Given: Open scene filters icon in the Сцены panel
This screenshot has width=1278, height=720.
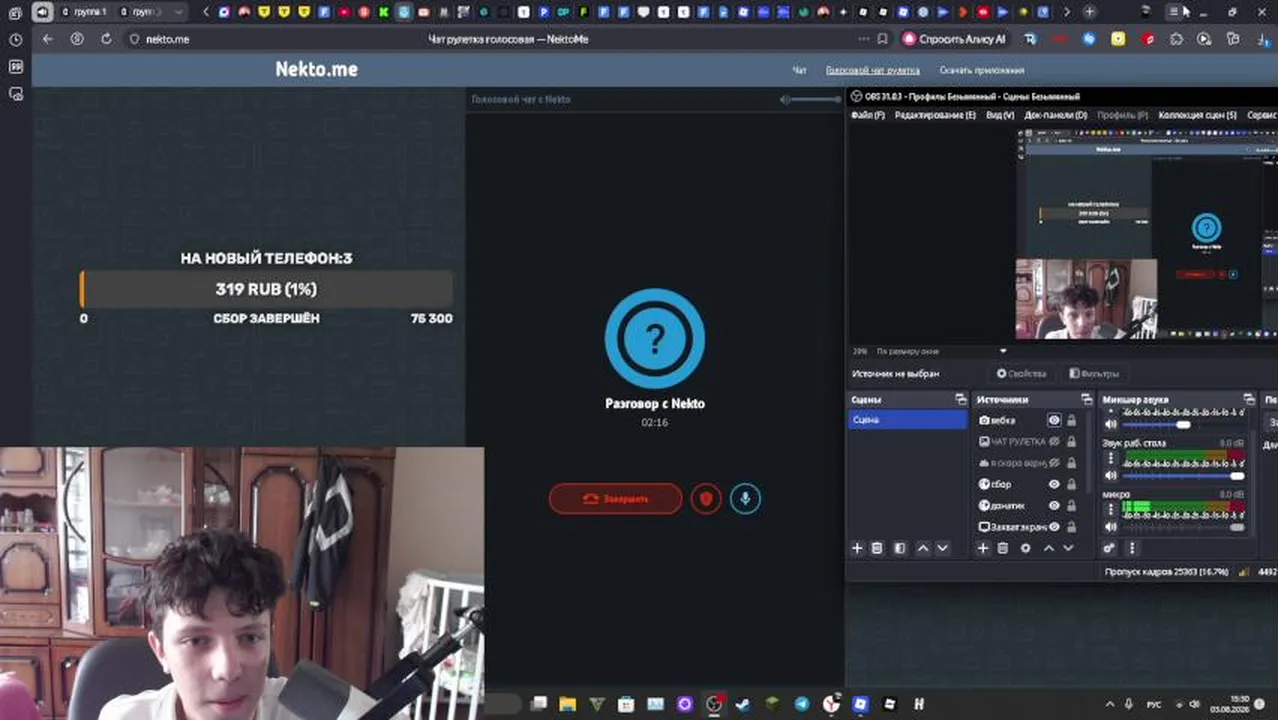Looking at the screenshot, I should [x=899, y=548].
